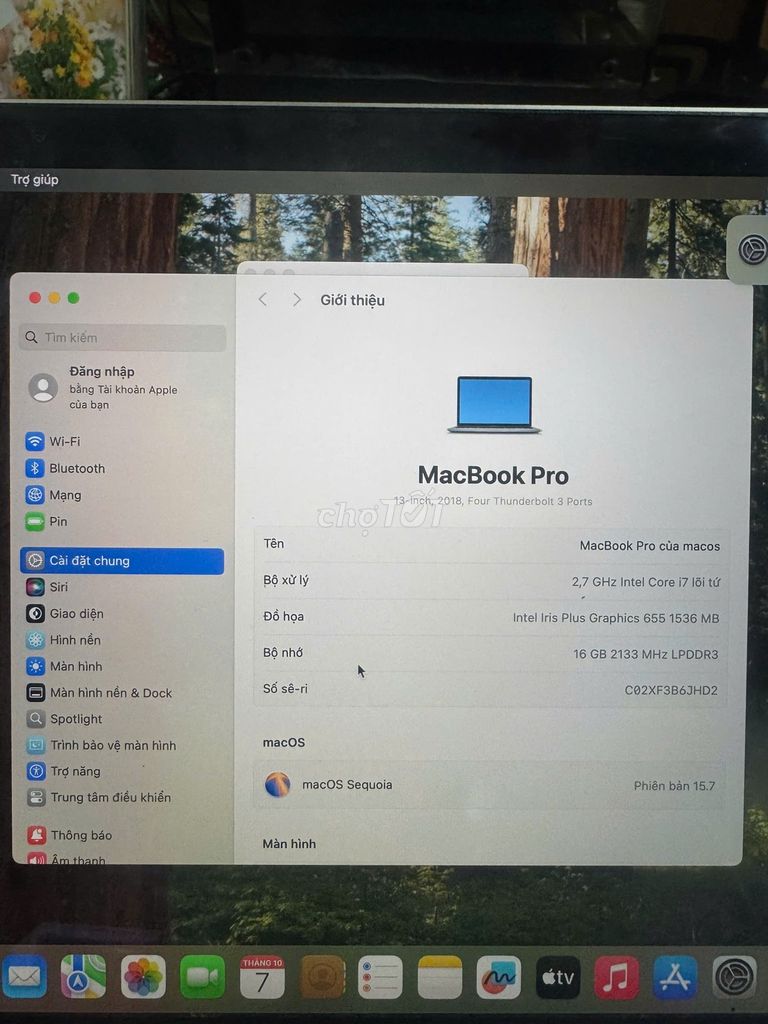Go forward with the right chevron
768x1024 pixels.
tap(296, 300)
